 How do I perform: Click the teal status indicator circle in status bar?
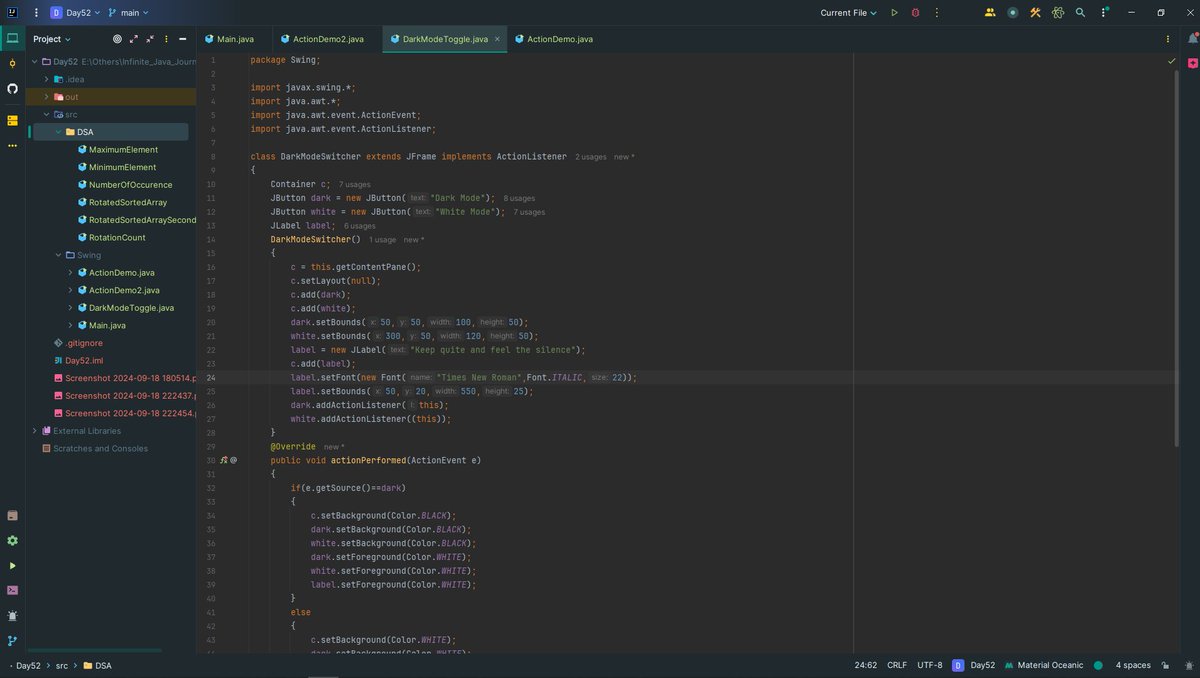pos(1098,665)
